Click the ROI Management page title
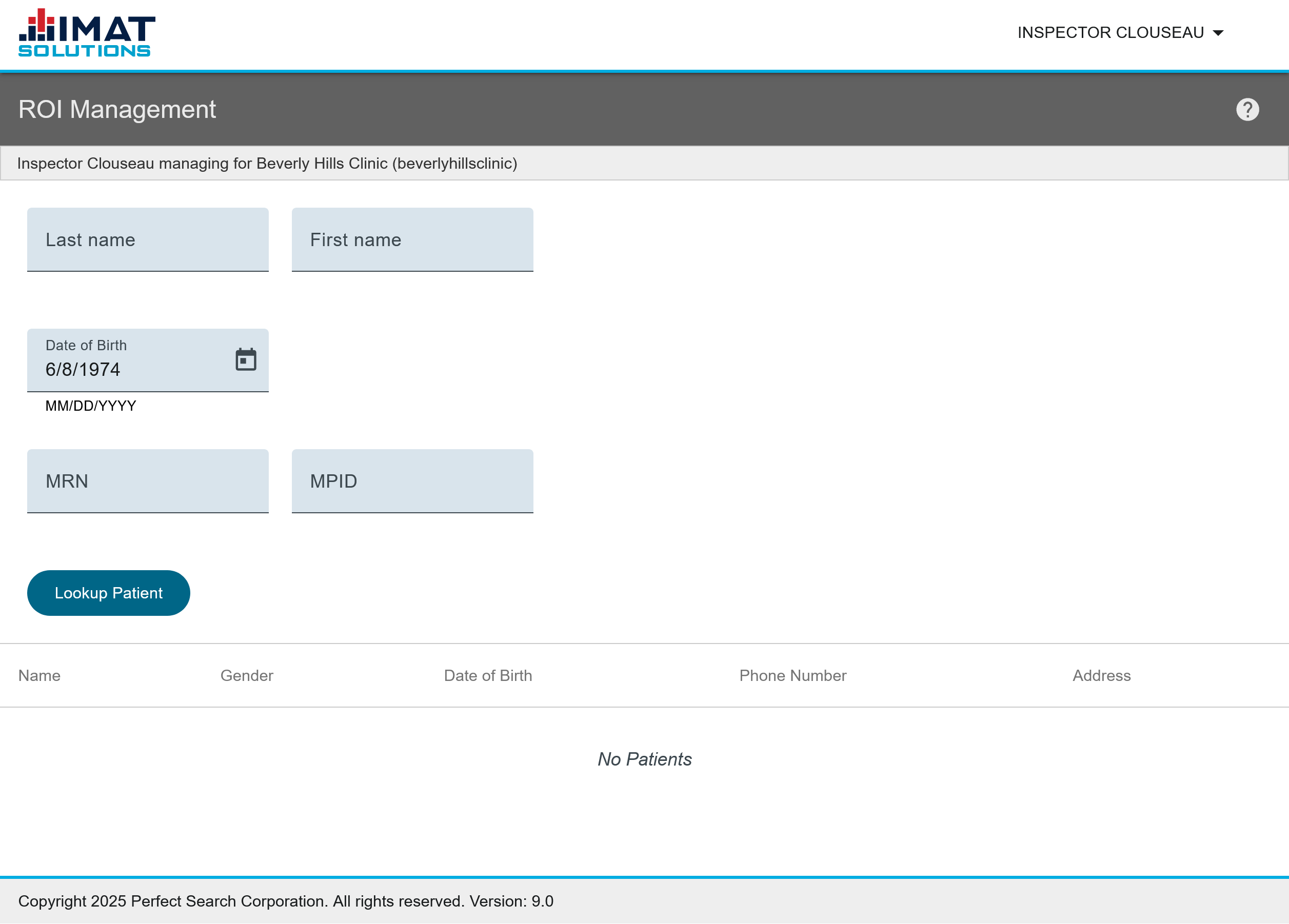Image resolution: width=1289 pixels, height=924 pixels. (117, 110)
